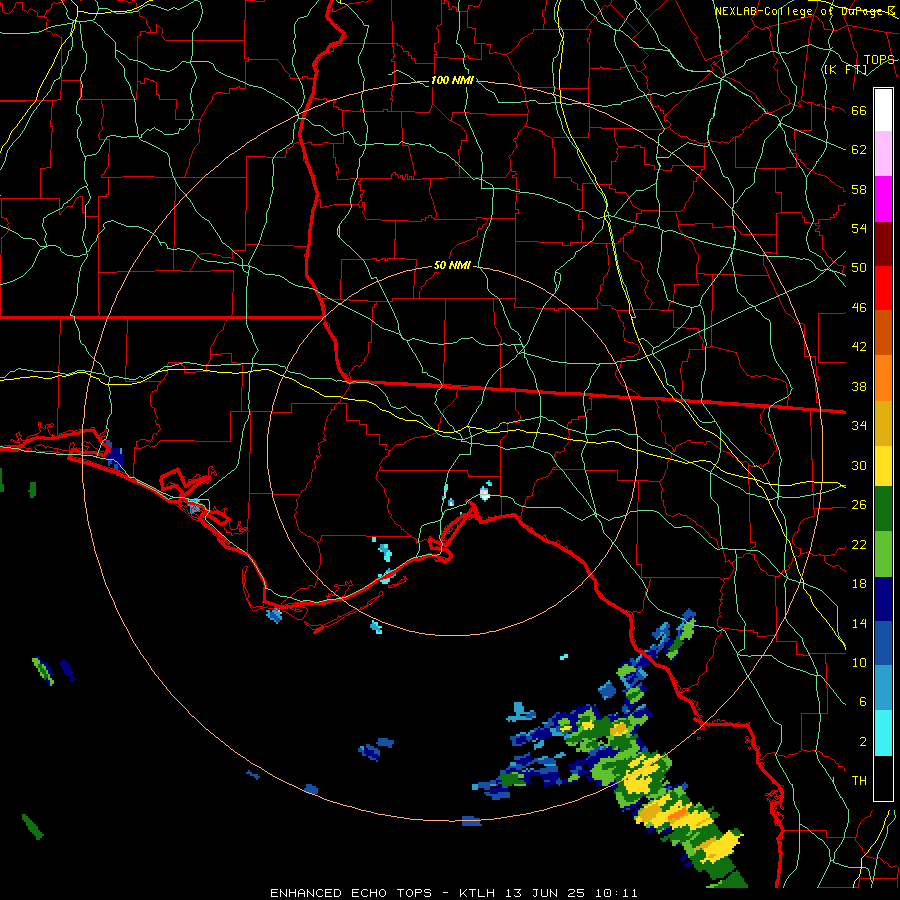The image size is (900, 900).
Task: Click the "10:11" time in caption
Action: pyautogui.click(x=616, y=893)
